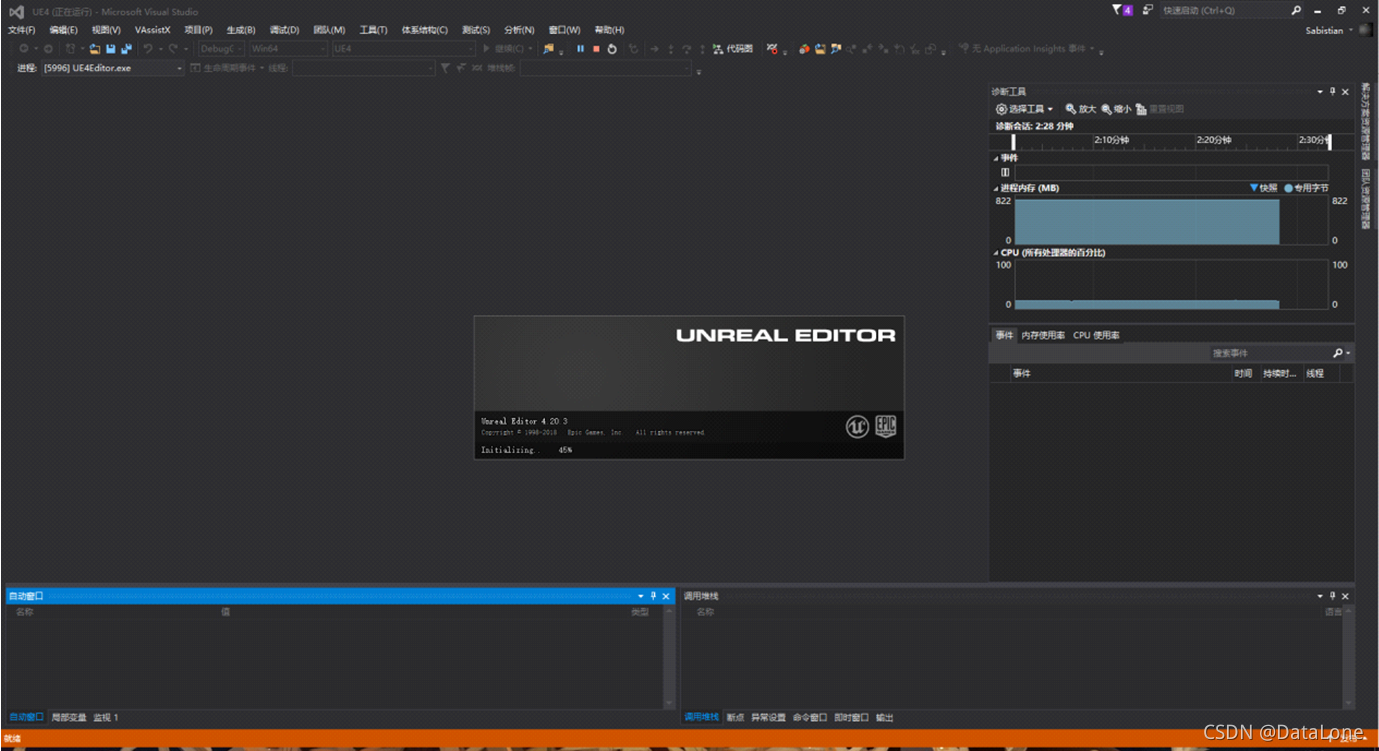Toggle the 快照 snapshot legend
The width and height of the screenshot is (1379, 751).
1264,188
